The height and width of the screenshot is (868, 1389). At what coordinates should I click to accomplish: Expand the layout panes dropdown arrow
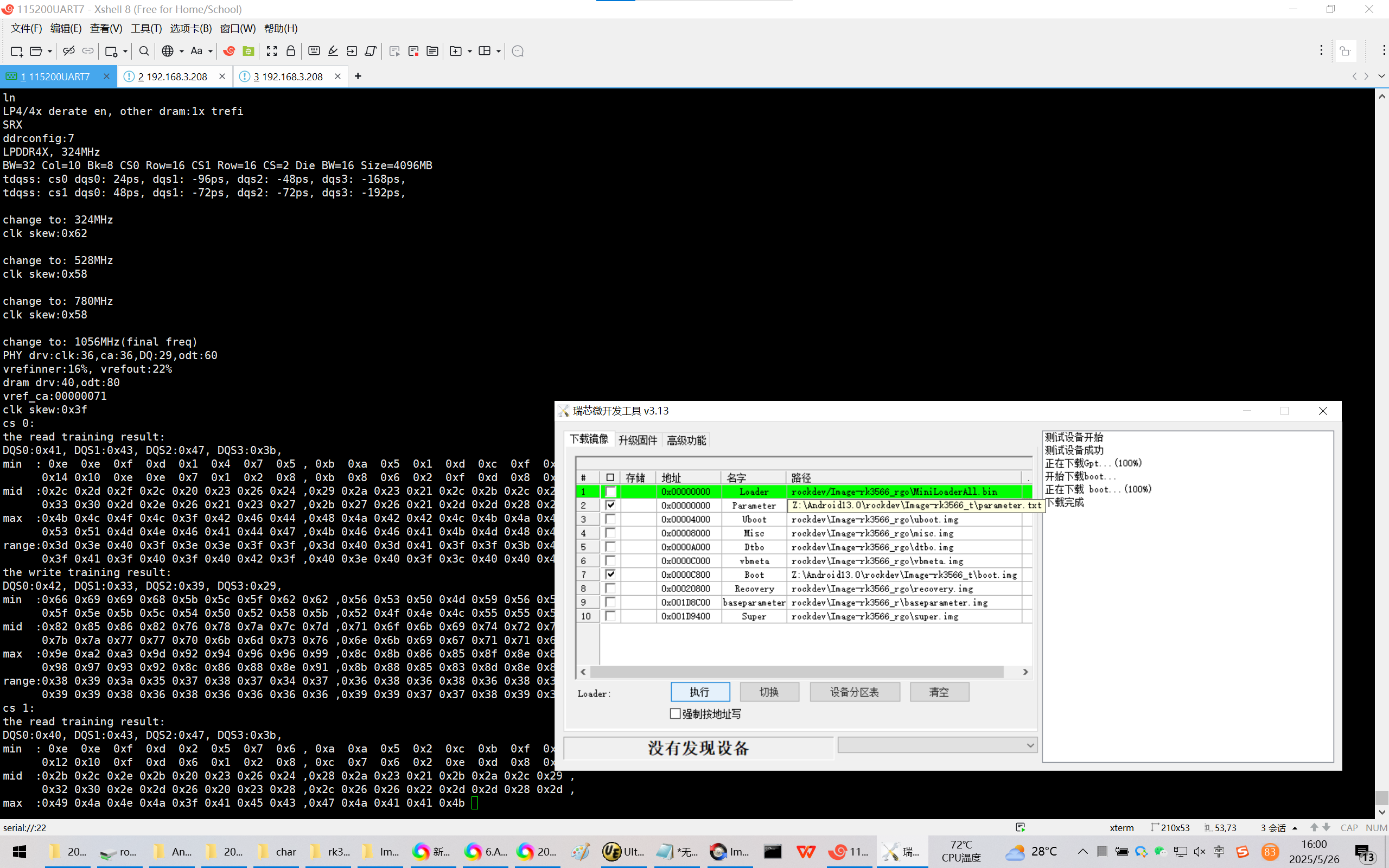(x=498, y=51)
